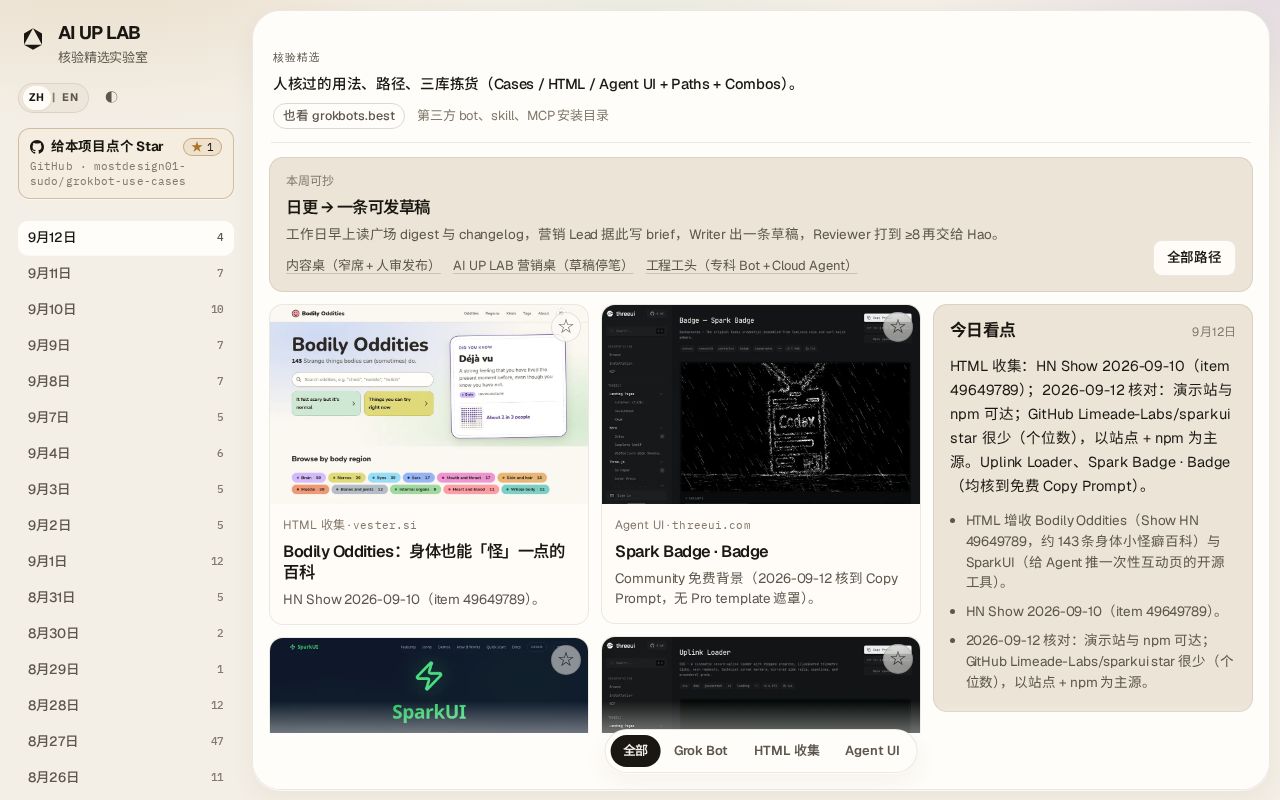Open Bodily Oddities screenshot thumbnail
Image resolution: width=1280 pixels, height=800 pixels.
click(x=429, y=404)
